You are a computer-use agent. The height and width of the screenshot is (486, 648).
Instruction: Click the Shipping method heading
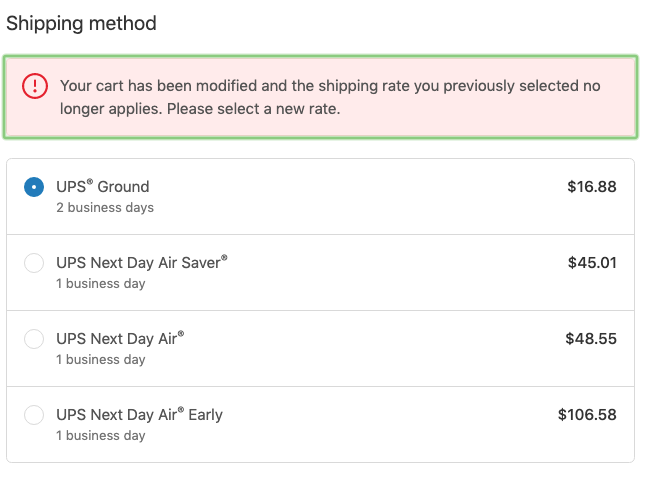coord(81,23)
